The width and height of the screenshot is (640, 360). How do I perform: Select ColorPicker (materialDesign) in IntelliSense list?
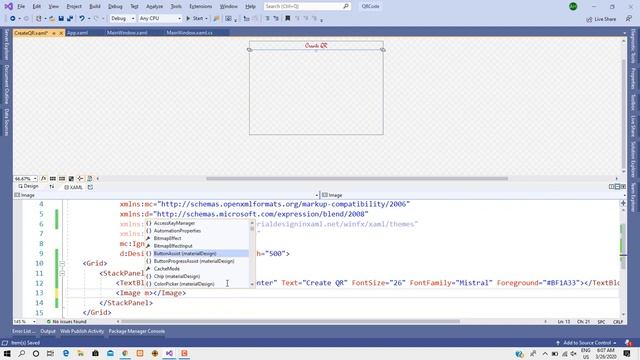(197, 284)
